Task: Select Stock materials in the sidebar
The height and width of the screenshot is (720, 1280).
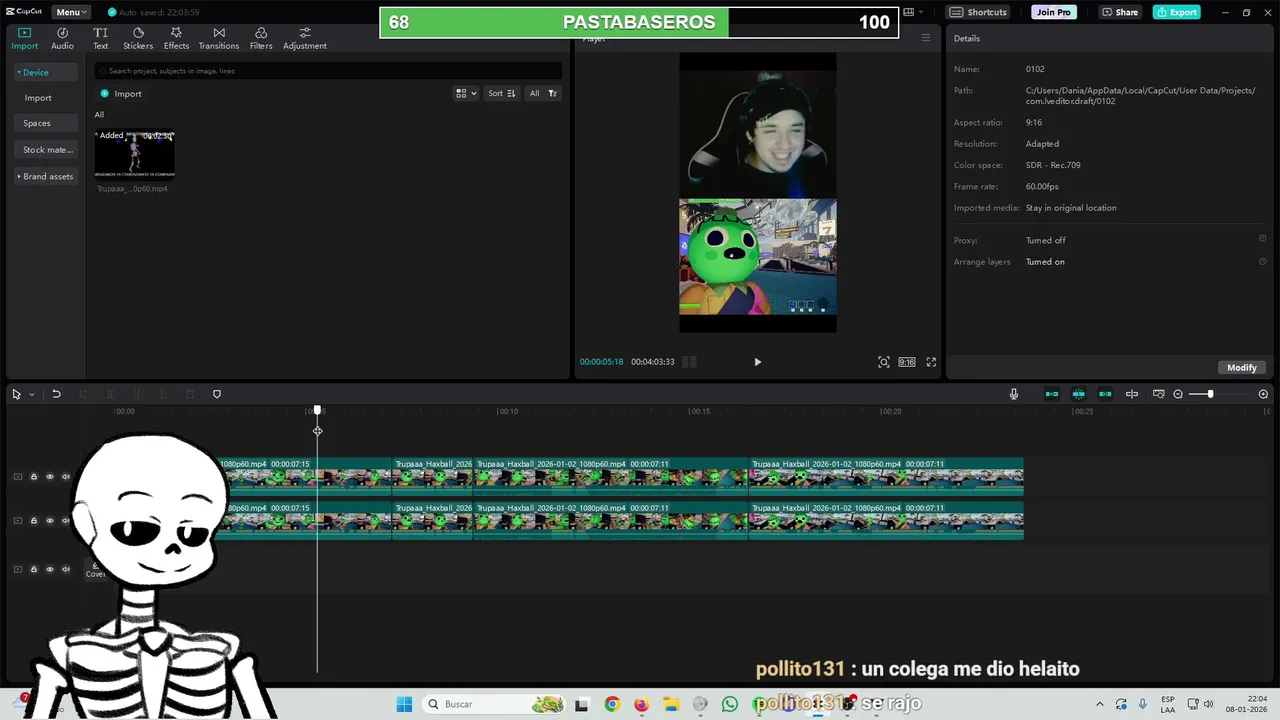Action: coord(47,150)
